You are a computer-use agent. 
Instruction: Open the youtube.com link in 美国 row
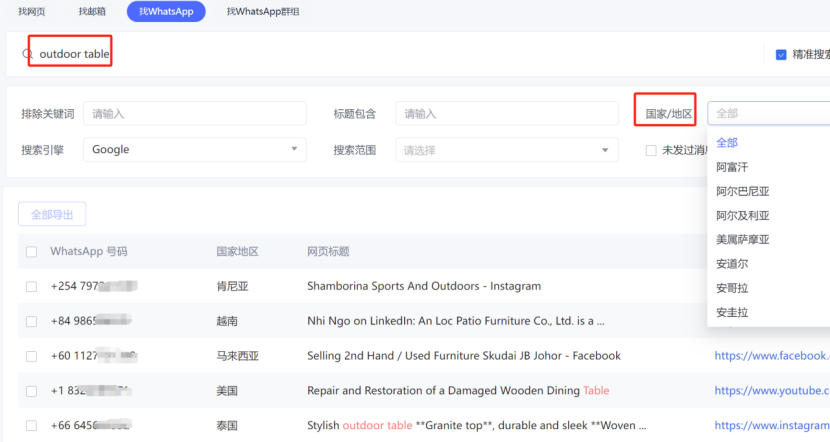point(772,391)
